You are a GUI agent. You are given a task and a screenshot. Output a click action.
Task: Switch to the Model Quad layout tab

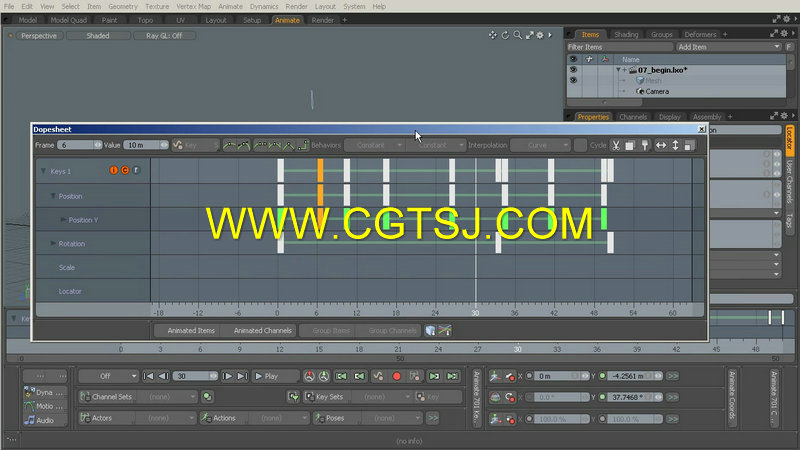[69, 20]
